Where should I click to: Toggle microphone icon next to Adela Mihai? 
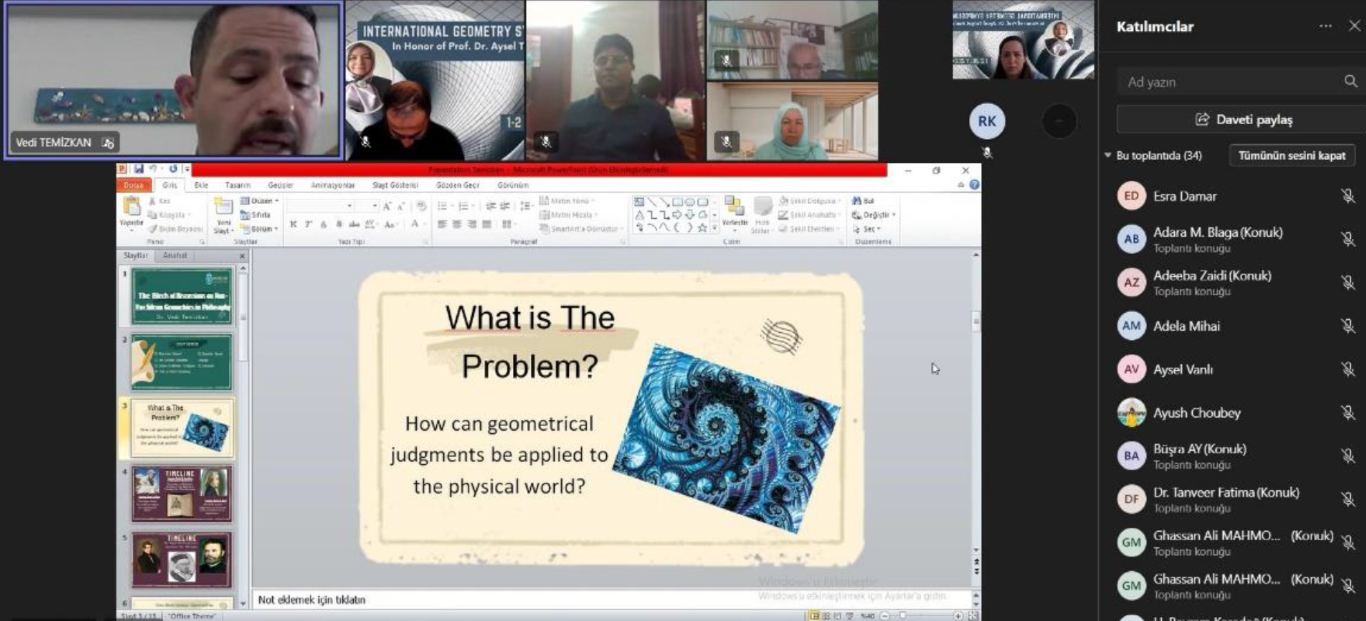pos(1347,326)
